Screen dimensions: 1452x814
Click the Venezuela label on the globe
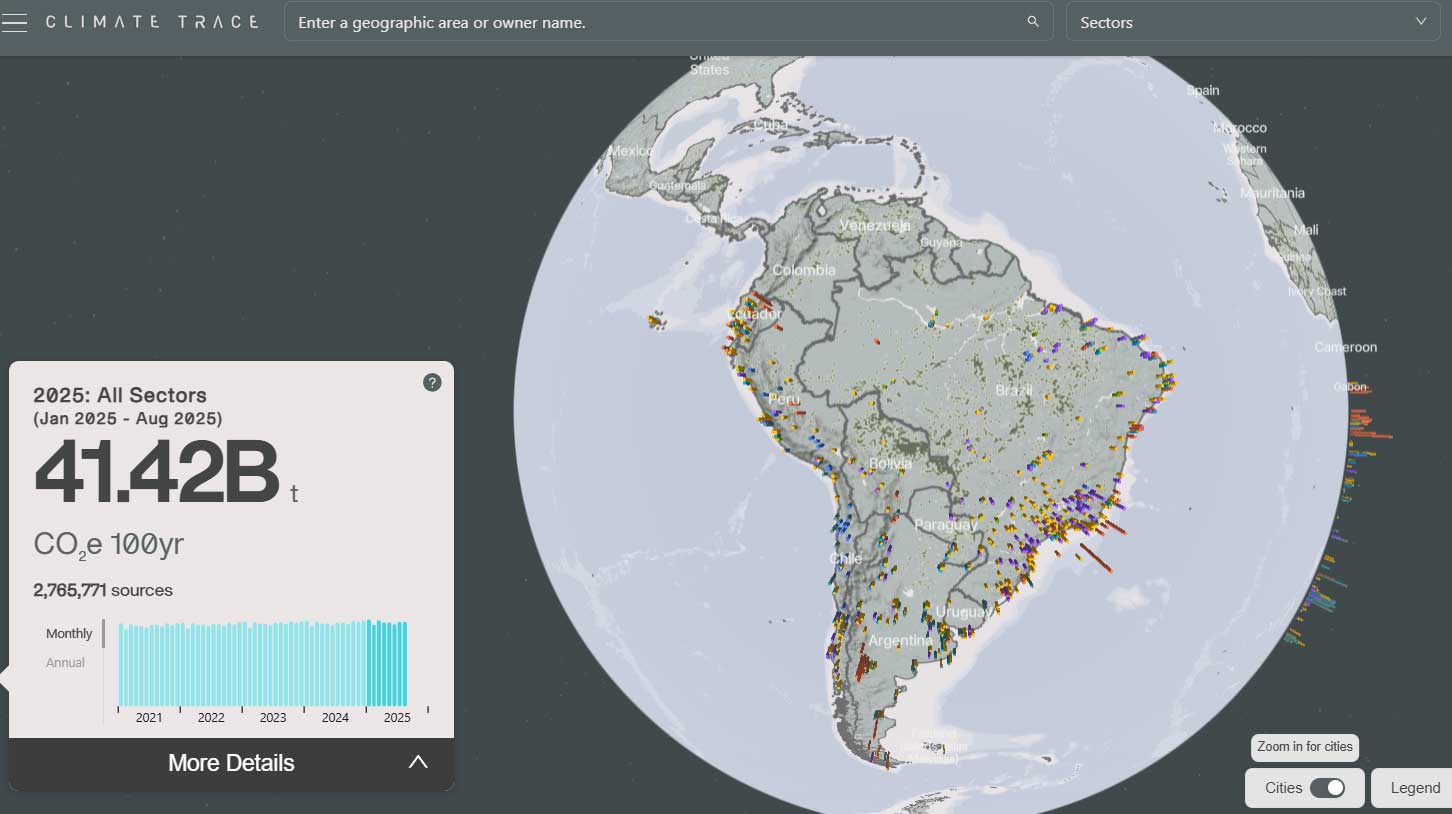coord(875,225)
